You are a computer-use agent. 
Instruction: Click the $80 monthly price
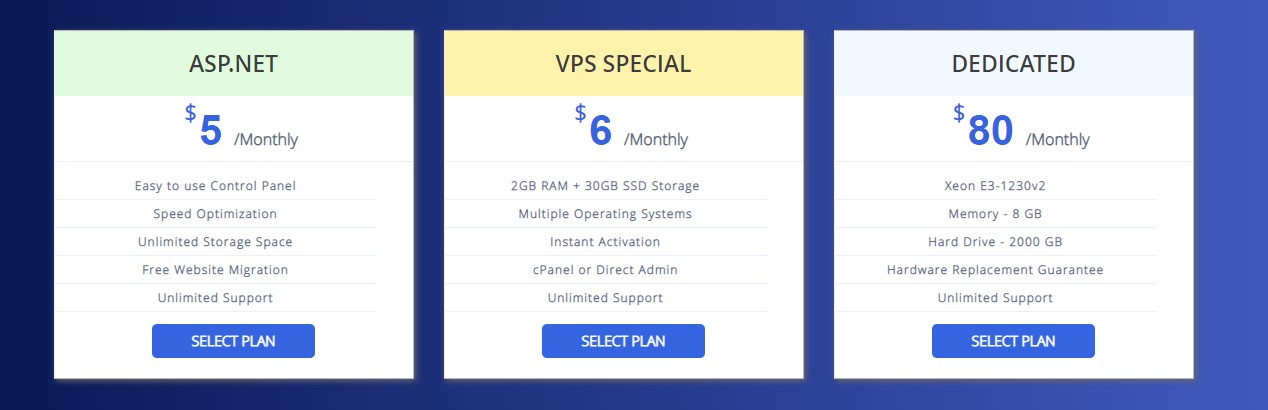[x=1021, y=129]
